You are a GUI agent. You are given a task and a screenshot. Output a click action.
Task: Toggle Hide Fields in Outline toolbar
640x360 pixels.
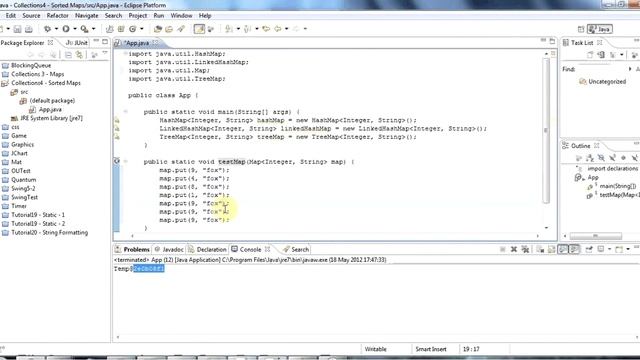pyautogui.click(x=601, y=158)
